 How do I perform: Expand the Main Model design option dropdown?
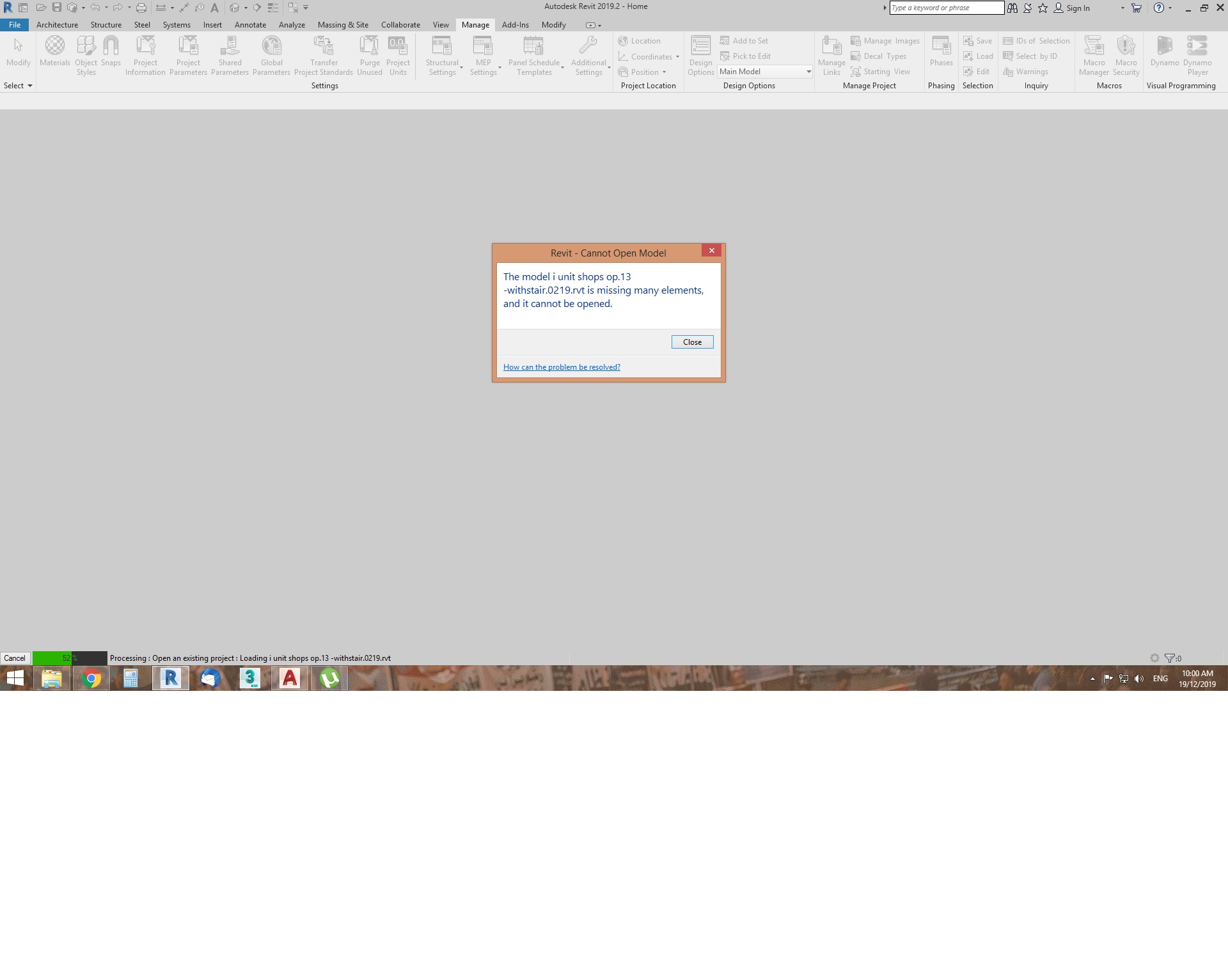[808, 72]
